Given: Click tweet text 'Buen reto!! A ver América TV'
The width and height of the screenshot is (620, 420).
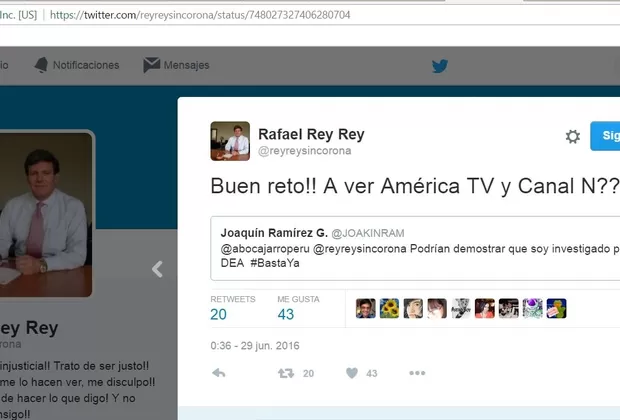Looking at the screenshot, I should pos(352,186).
